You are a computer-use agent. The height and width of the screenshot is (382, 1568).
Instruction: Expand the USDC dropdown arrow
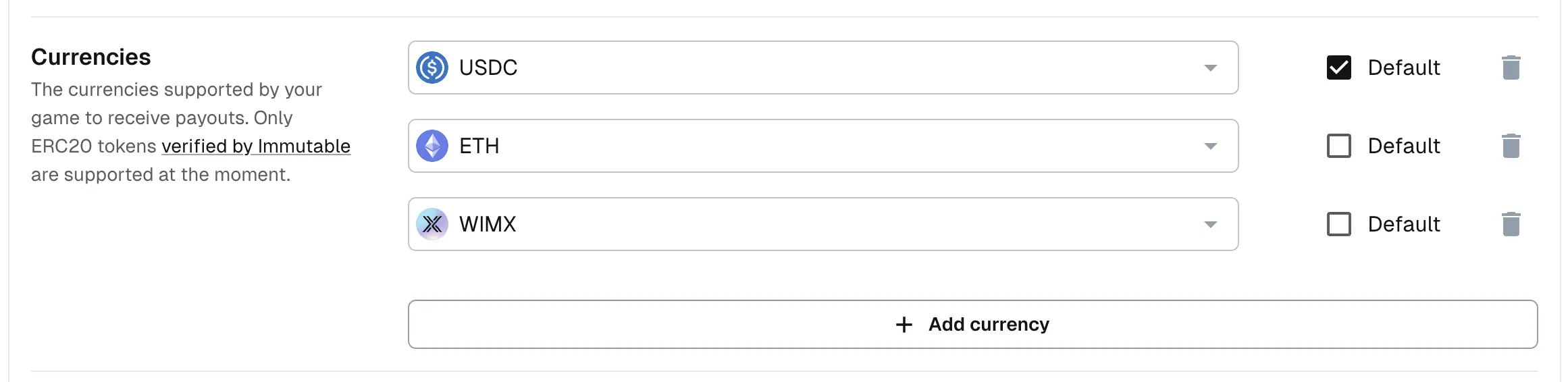(1210, 68)
